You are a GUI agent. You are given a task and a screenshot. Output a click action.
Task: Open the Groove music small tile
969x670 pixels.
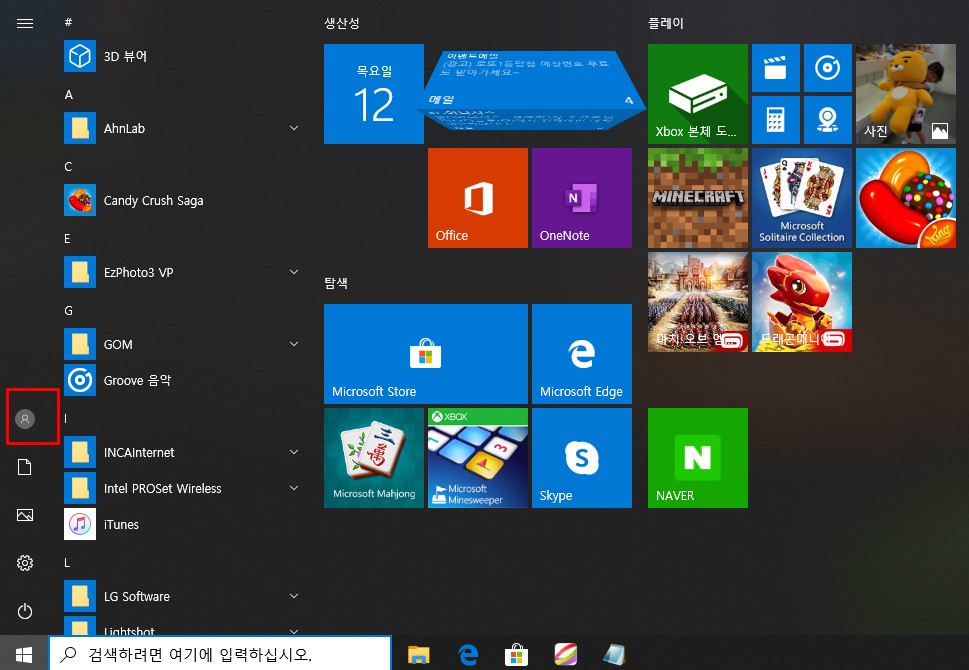coord(827,68)
